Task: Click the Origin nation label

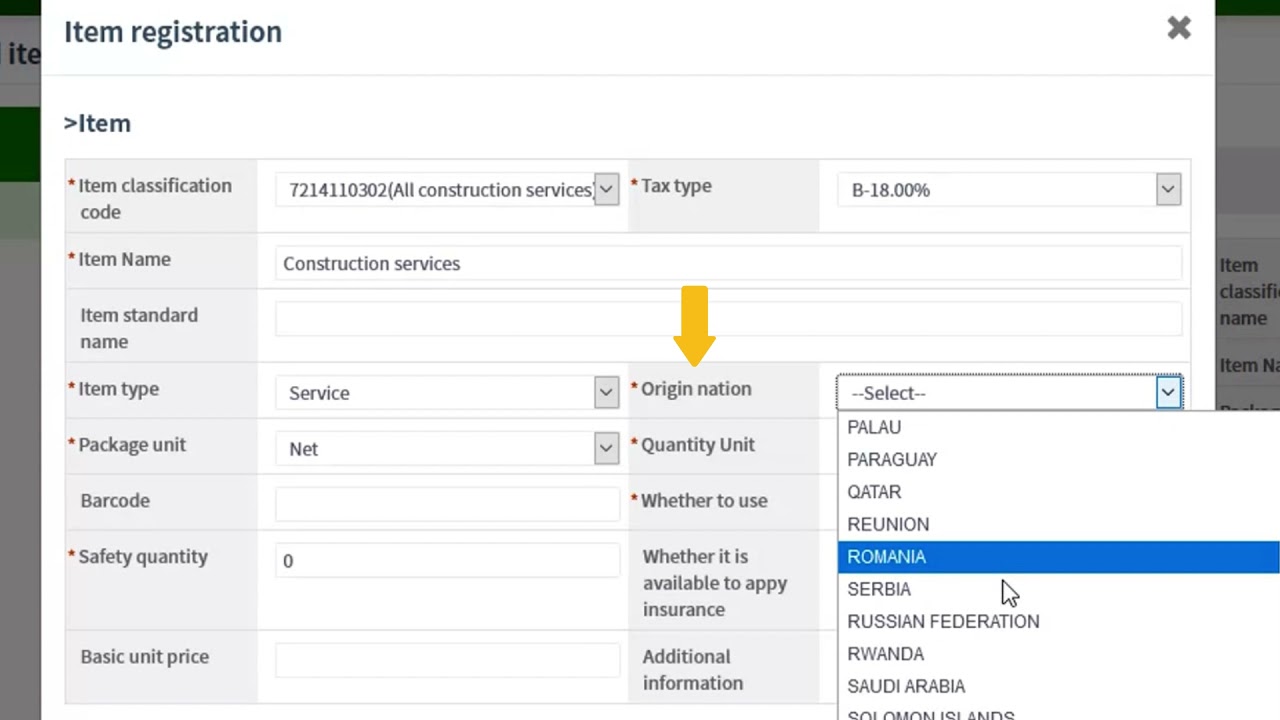Action: 696,389
